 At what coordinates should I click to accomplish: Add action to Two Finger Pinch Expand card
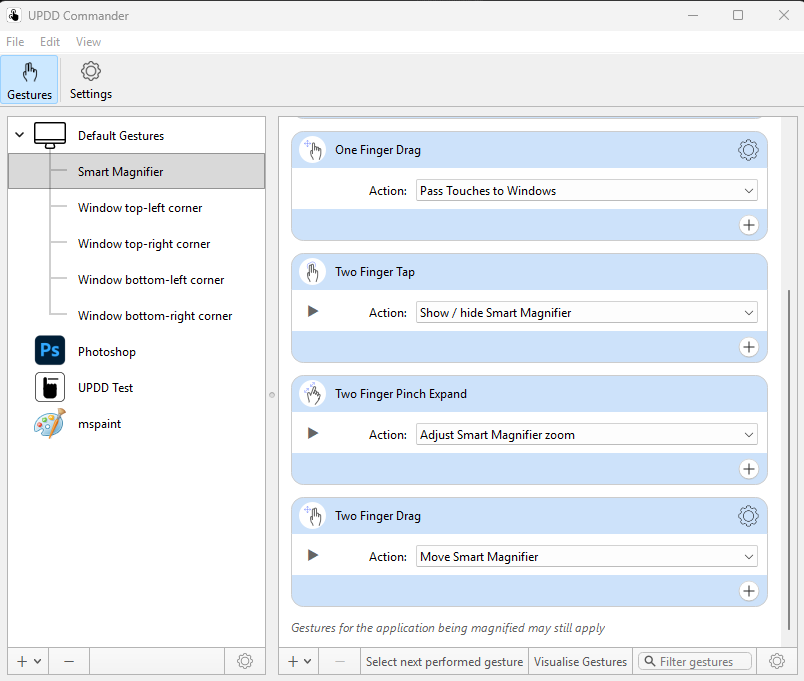(749, 469)
